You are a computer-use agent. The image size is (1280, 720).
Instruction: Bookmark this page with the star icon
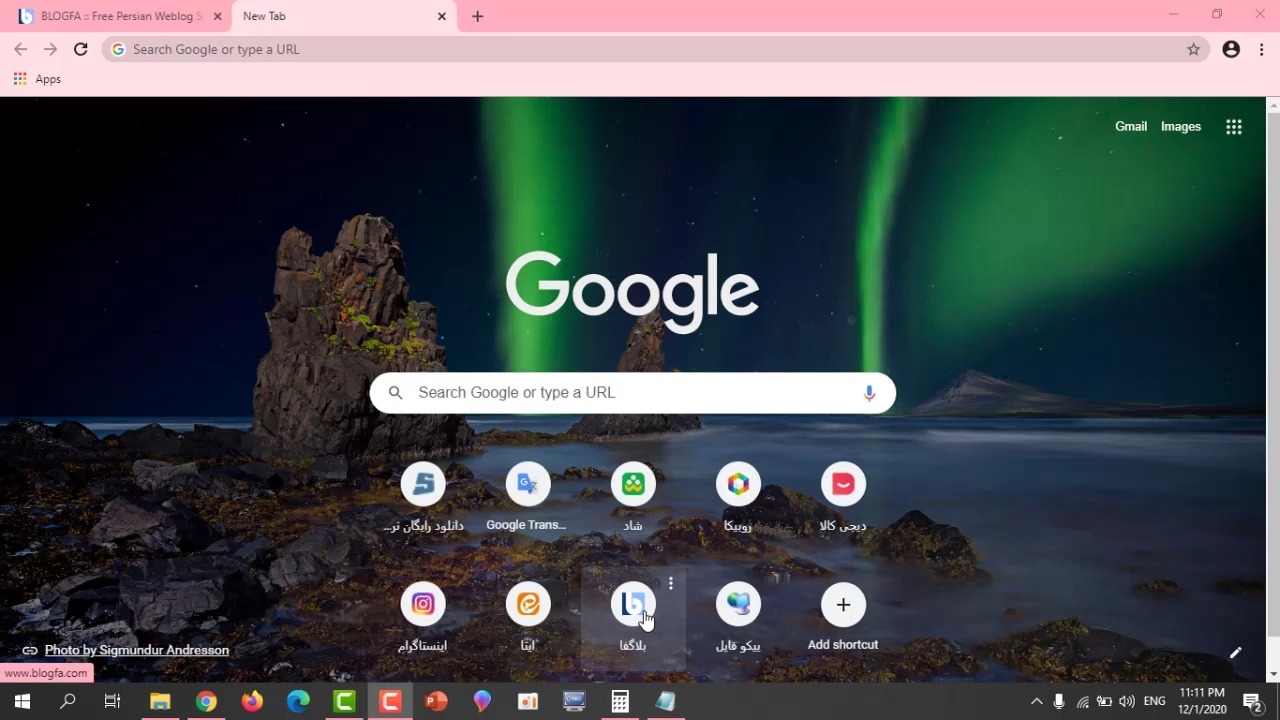pos(1193,49)
